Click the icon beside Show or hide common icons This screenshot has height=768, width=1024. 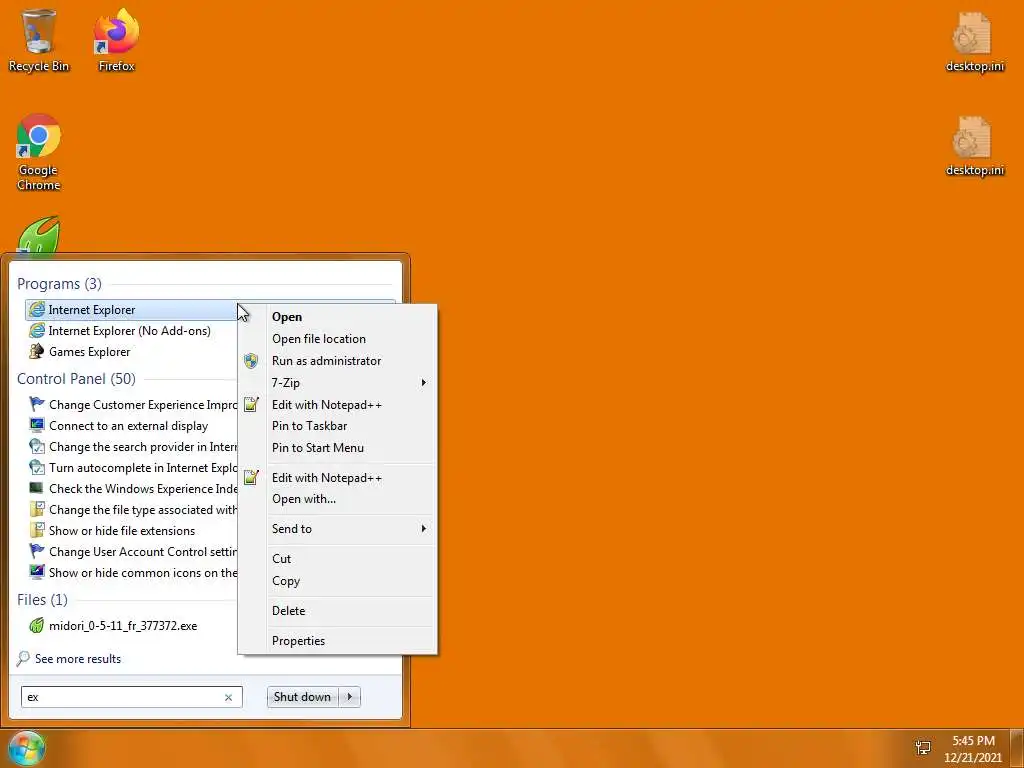[37, 572]
